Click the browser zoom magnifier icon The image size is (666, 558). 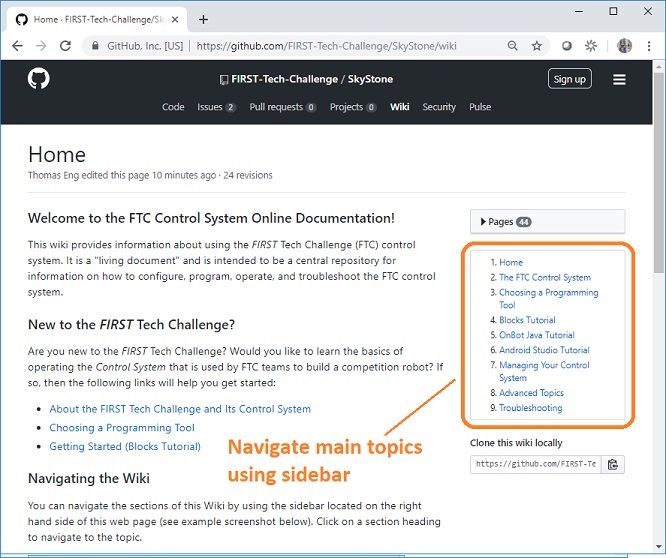tap(512, 46)
